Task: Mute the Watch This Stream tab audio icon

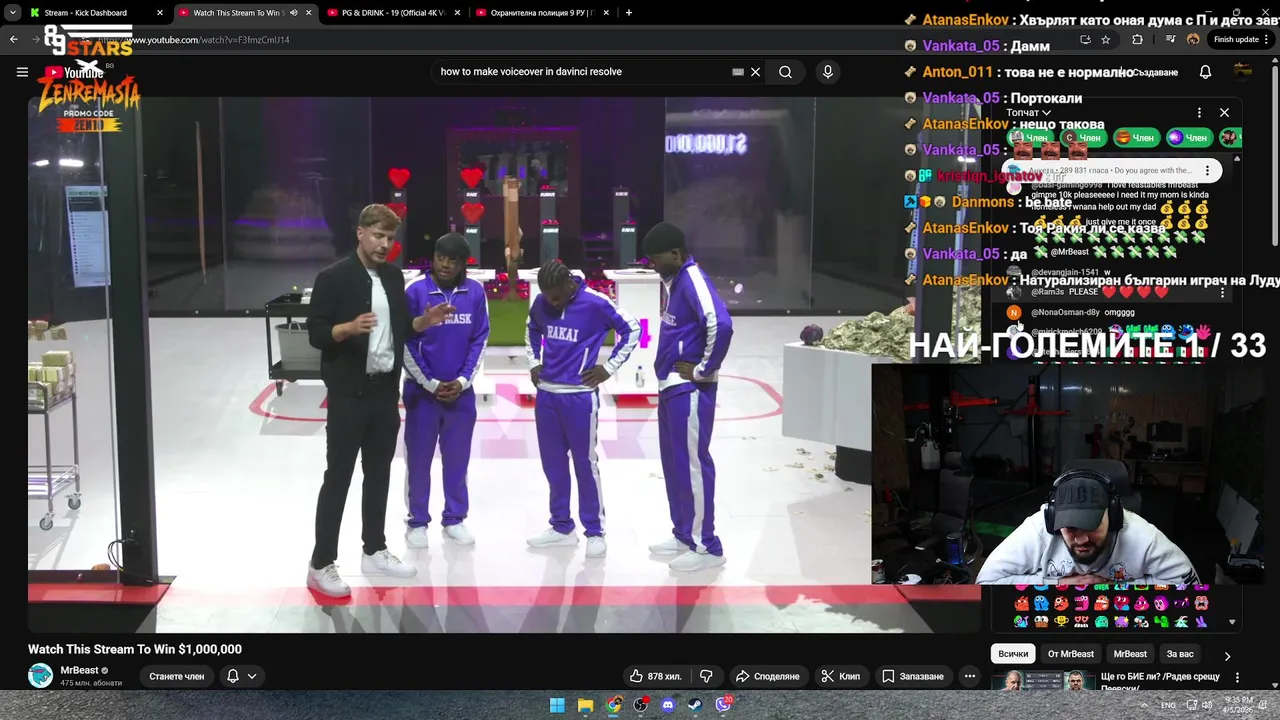Action: 293,13
